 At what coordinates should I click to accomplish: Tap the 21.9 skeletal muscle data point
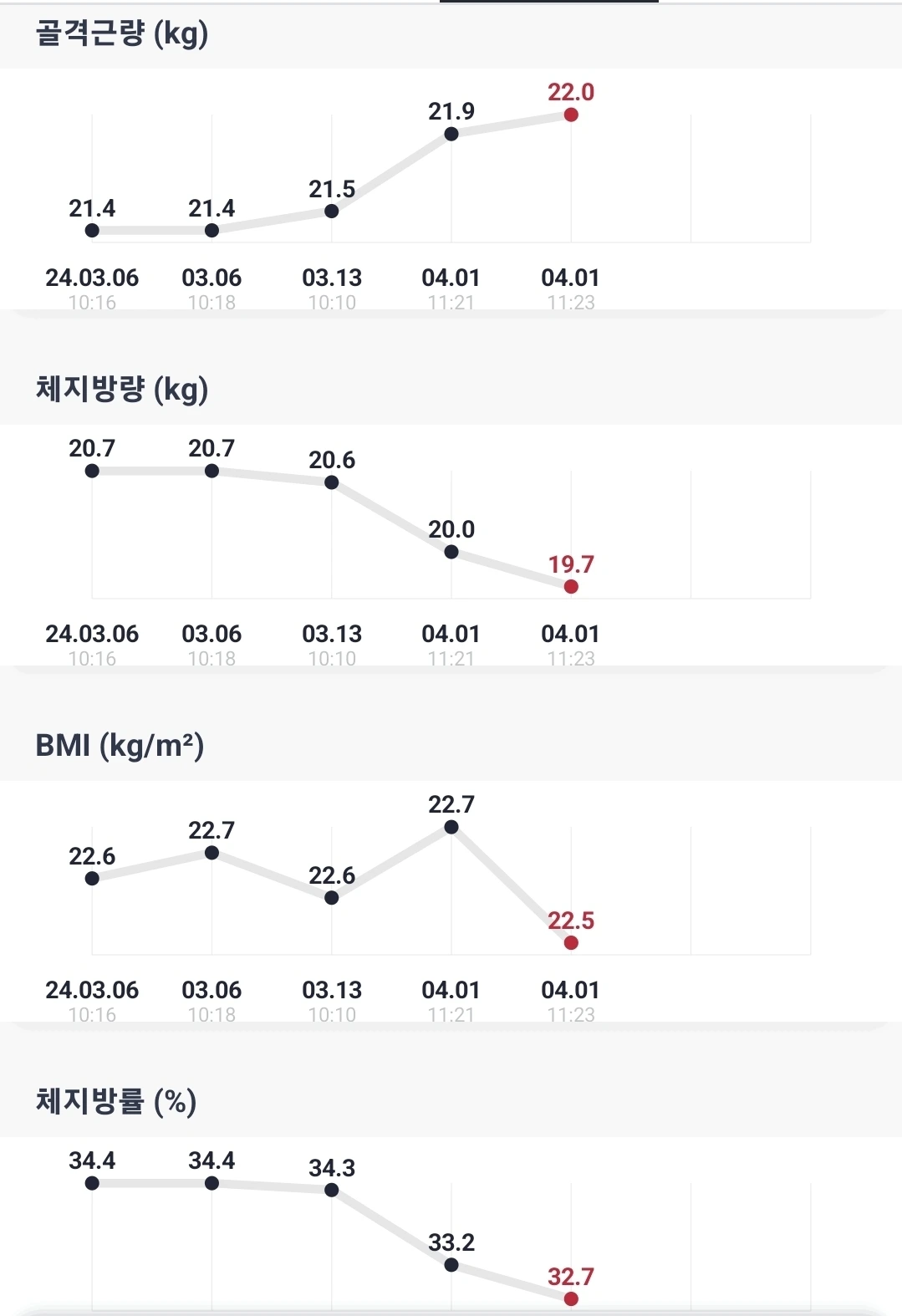click(451, 134)
